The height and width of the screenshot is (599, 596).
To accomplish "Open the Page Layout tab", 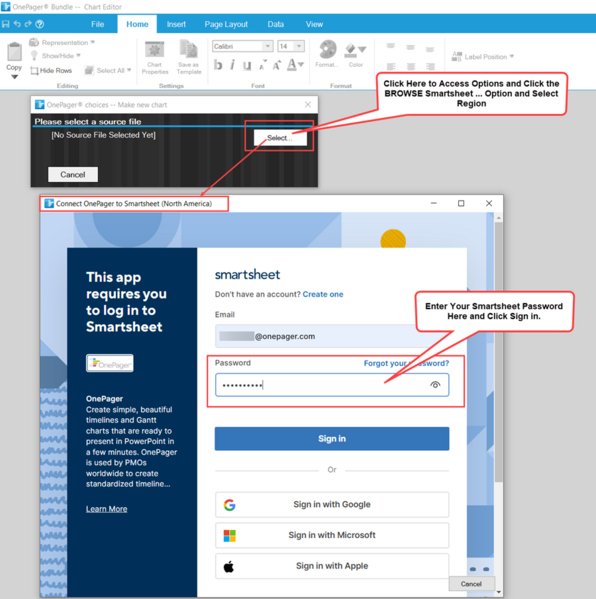I will click(x=226, y=24).
